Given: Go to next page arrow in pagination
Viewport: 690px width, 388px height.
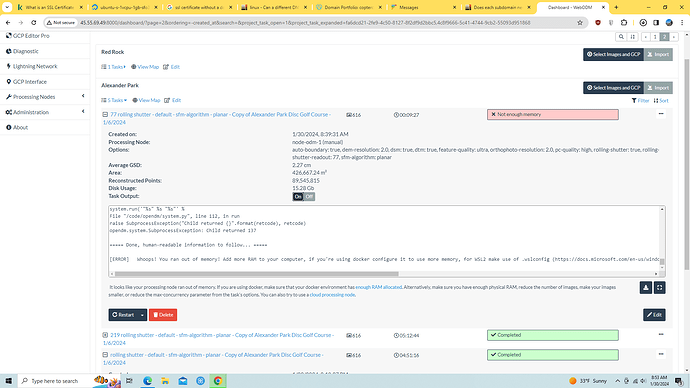Looking at the screenshot, I should [x=674, y=37].
